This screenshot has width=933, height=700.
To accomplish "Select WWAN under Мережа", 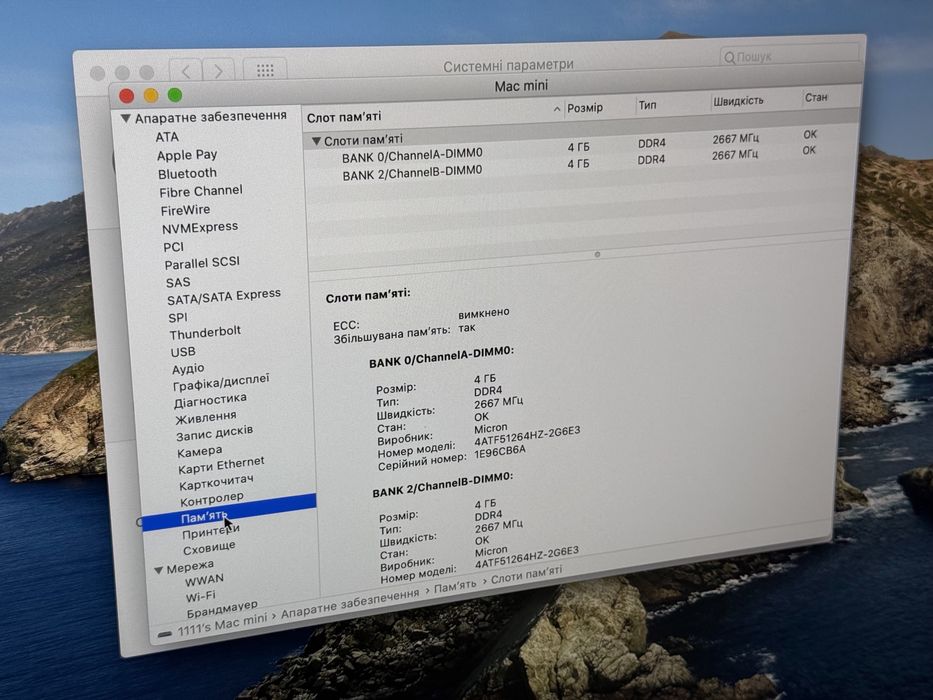I will [204, 580].
